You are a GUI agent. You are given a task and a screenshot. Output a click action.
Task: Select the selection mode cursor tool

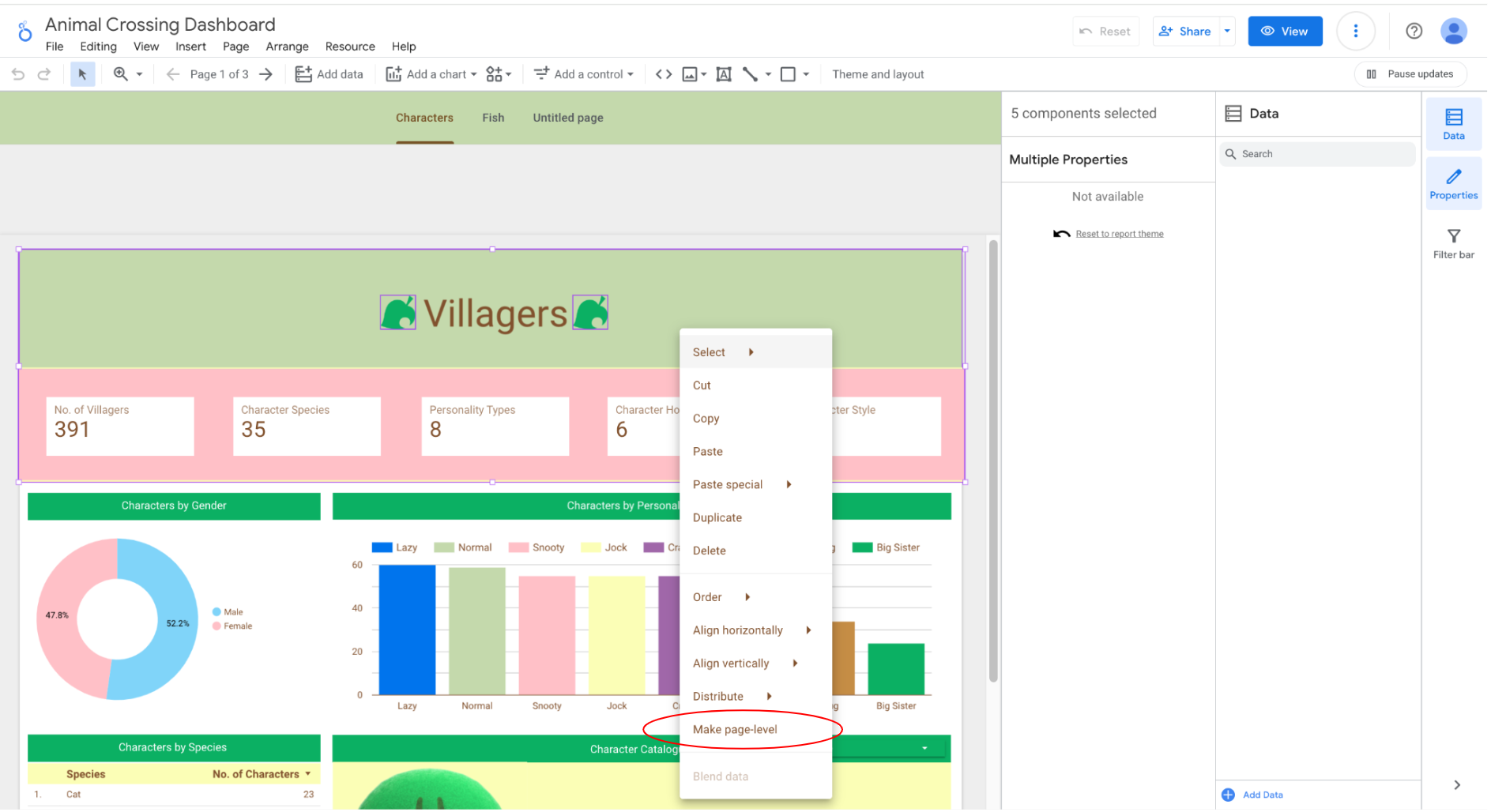82,74
